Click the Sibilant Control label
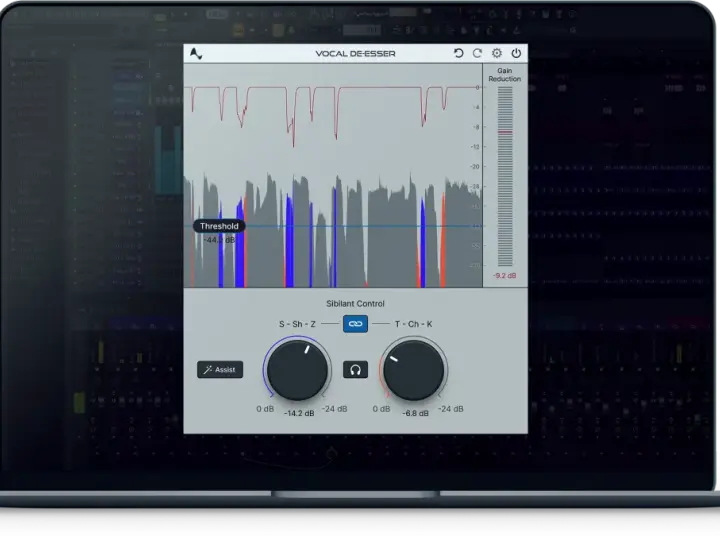 (x=355, y=304)
